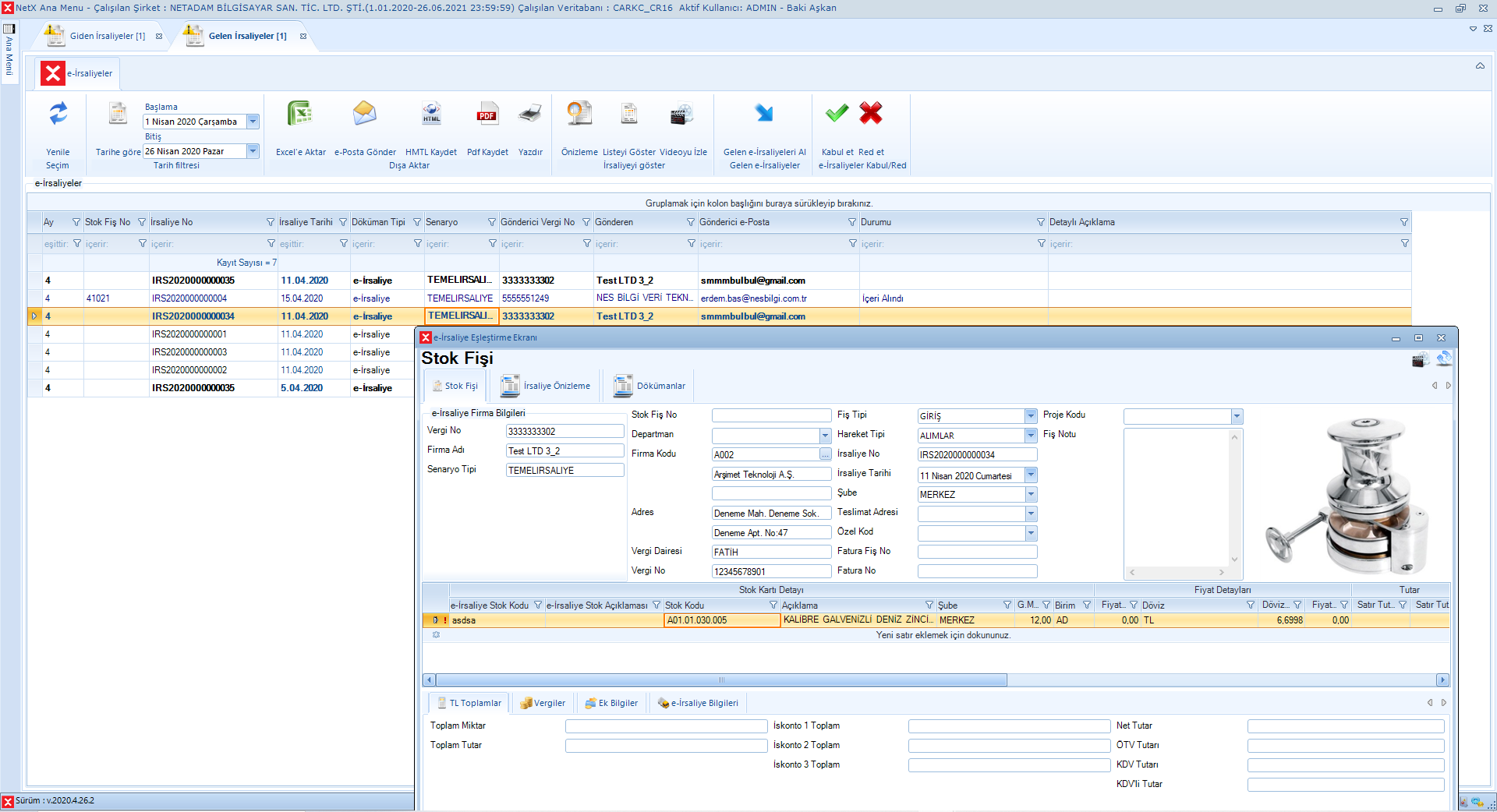This screenshot has height=812, width=1497.
Task: Switch to Giden İrsaliyeler tab
Action: tap(107, 36)
